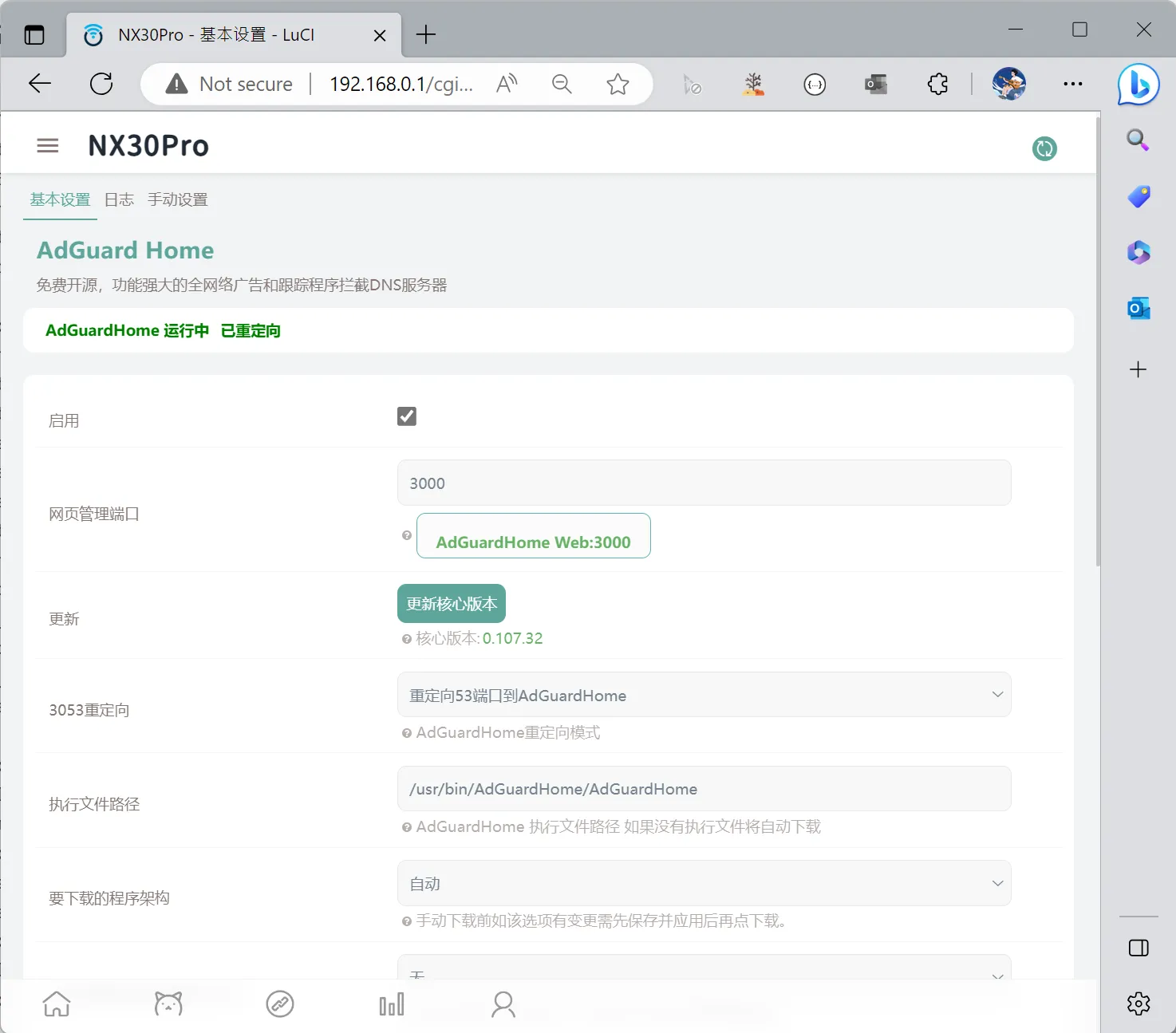
Task: Click the address bar URL 192.168.0.1
Action: tap(401, 84)
